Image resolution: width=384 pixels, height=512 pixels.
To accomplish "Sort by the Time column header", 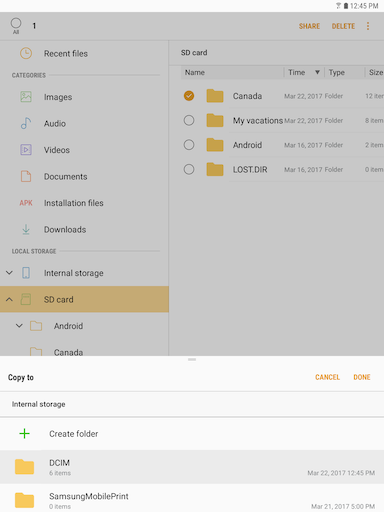I will click(297, 72).
